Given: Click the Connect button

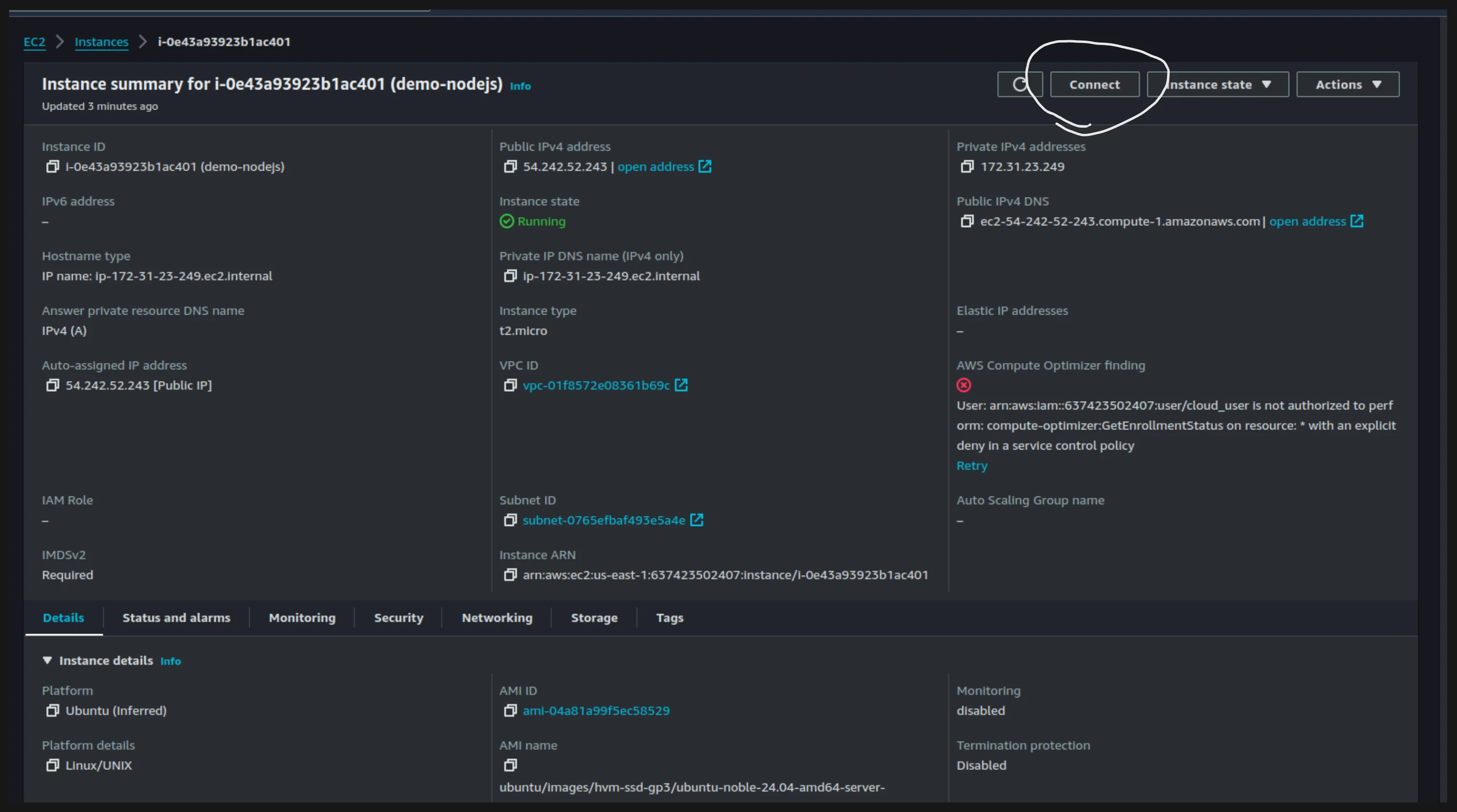Looking at the screenshot, I should tap(1094, 84).
